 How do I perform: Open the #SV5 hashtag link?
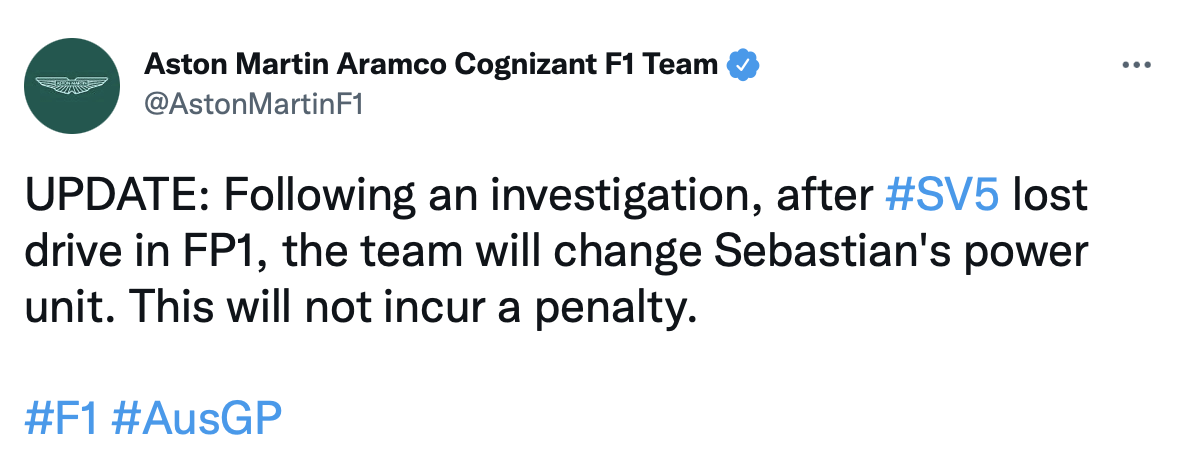click(943, 196)
